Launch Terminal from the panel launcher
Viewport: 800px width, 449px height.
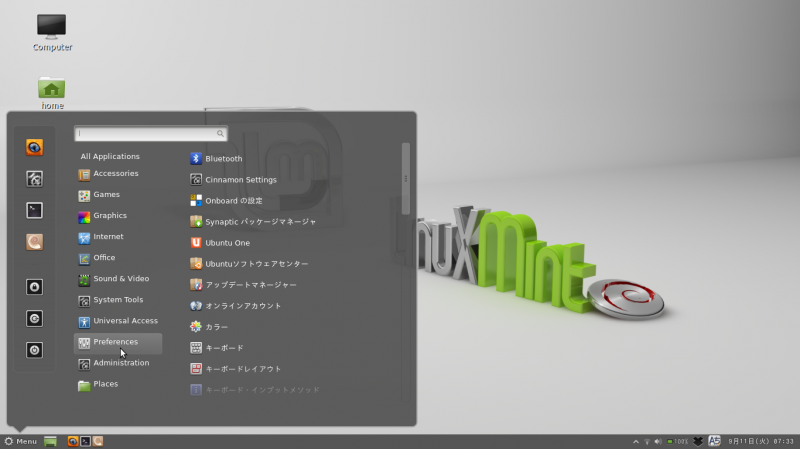(x=85, y=441)
